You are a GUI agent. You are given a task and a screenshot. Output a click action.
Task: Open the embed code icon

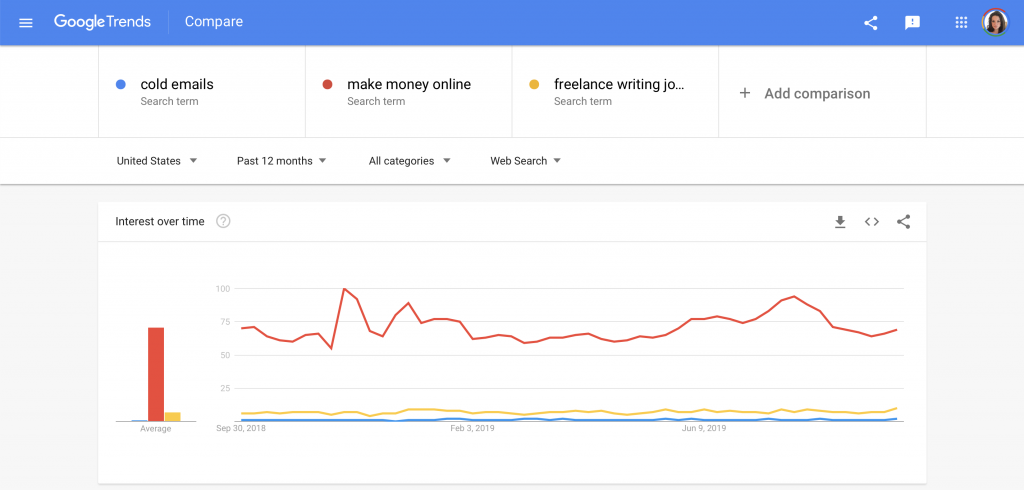click(872, 222)
